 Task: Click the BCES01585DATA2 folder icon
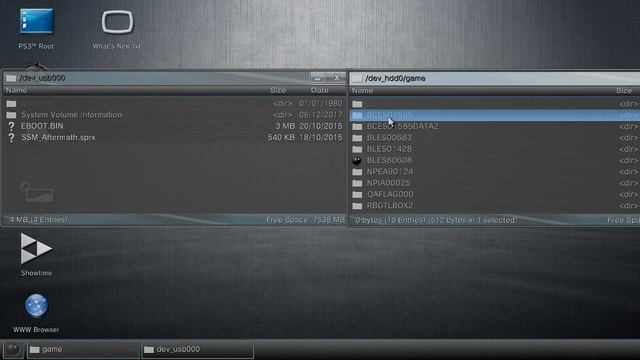coord(357,127)
